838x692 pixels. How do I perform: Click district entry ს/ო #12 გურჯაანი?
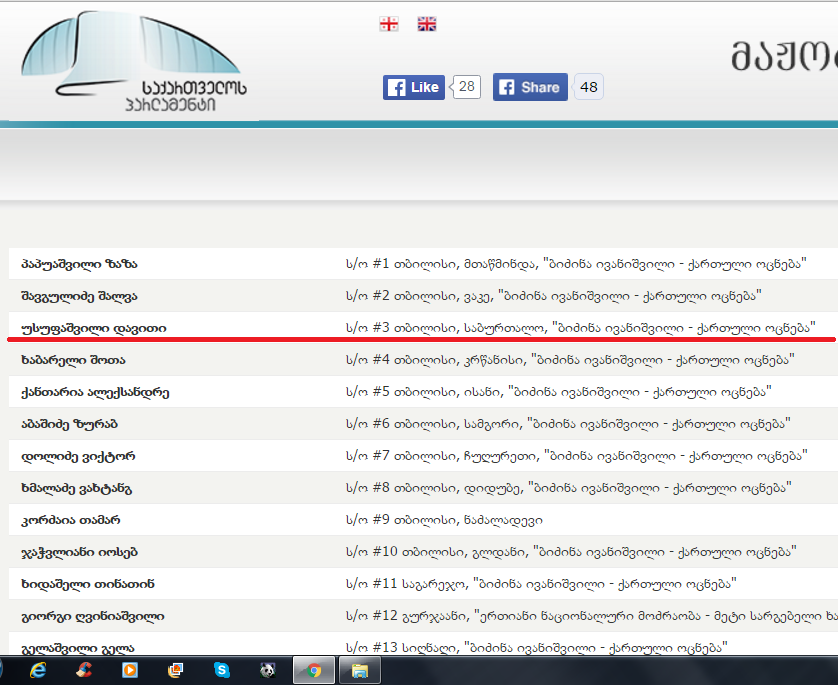[592, 616]
